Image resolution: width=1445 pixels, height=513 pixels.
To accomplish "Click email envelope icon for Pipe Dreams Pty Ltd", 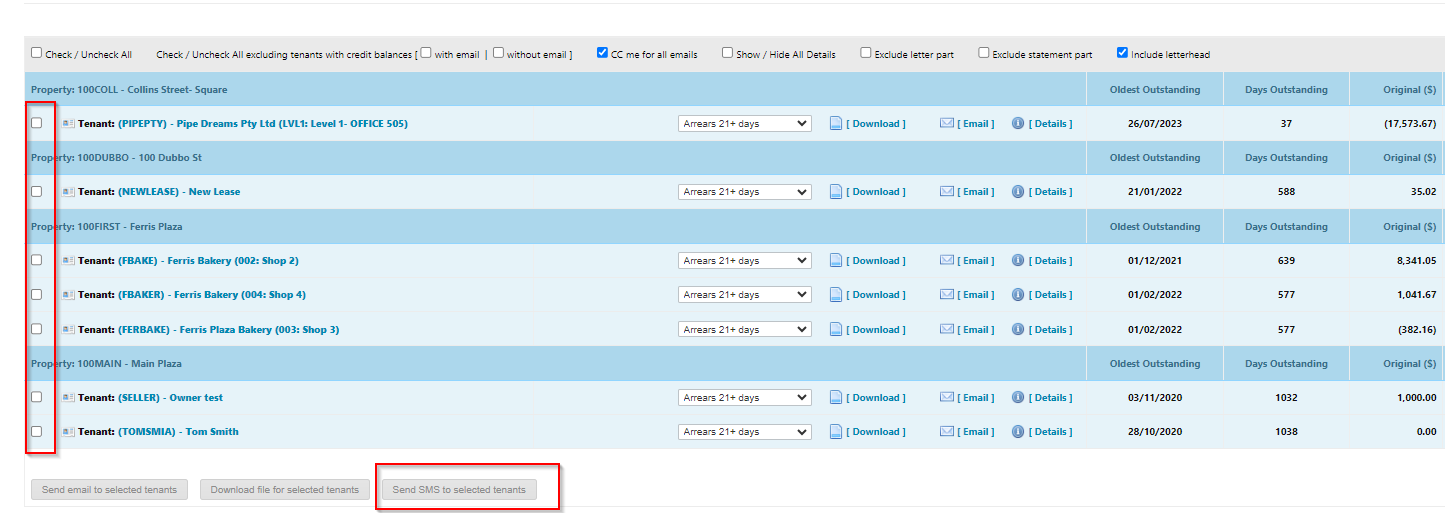I will (x=947, y=124).
